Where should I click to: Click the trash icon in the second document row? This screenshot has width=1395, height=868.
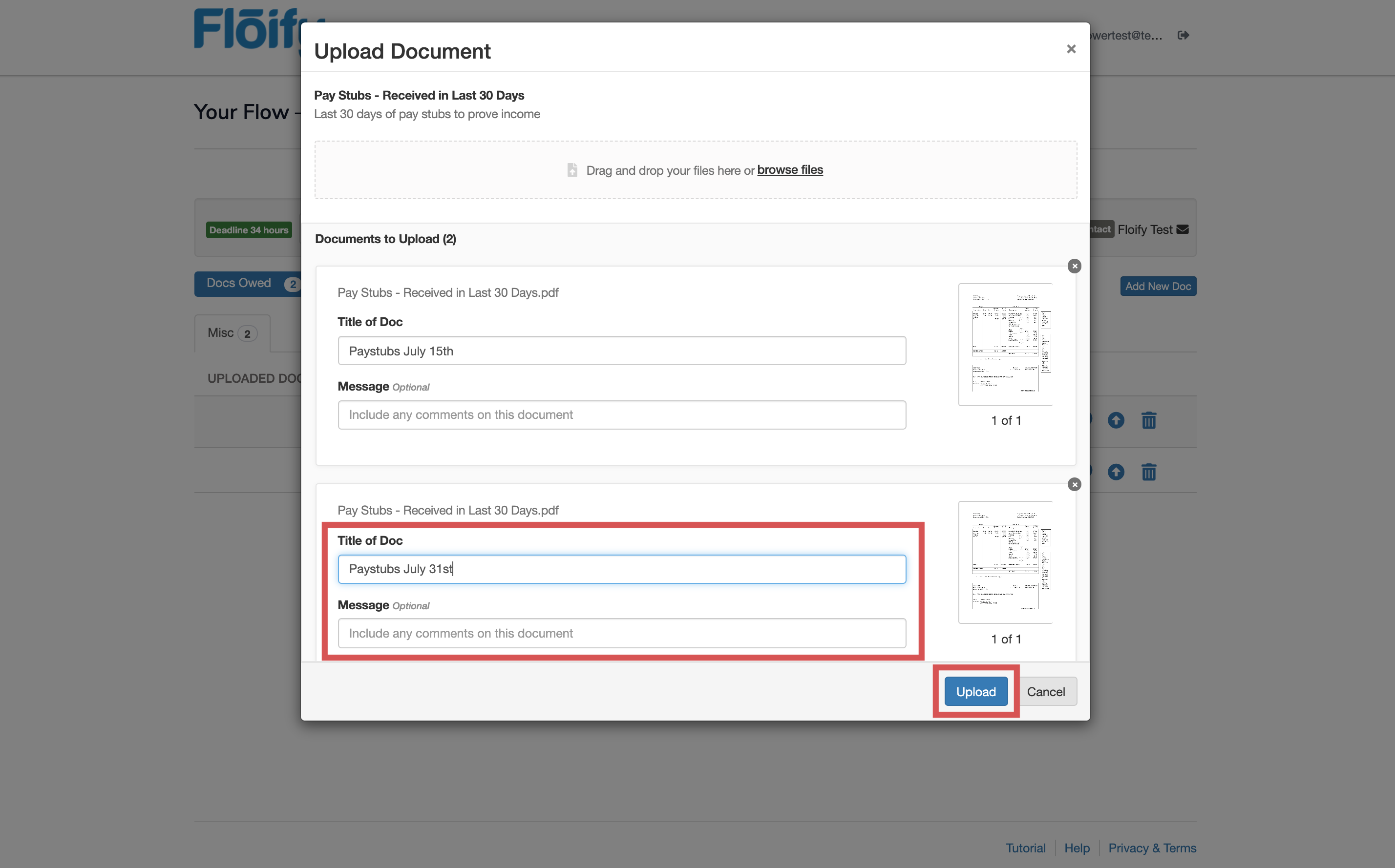(x=1149, y=472)
